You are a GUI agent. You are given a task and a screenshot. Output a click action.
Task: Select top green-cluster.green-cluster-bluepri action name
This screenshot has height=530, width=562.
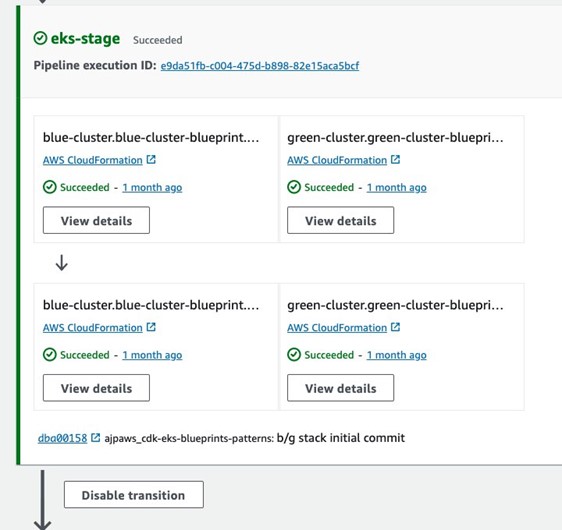click(395, 138)
